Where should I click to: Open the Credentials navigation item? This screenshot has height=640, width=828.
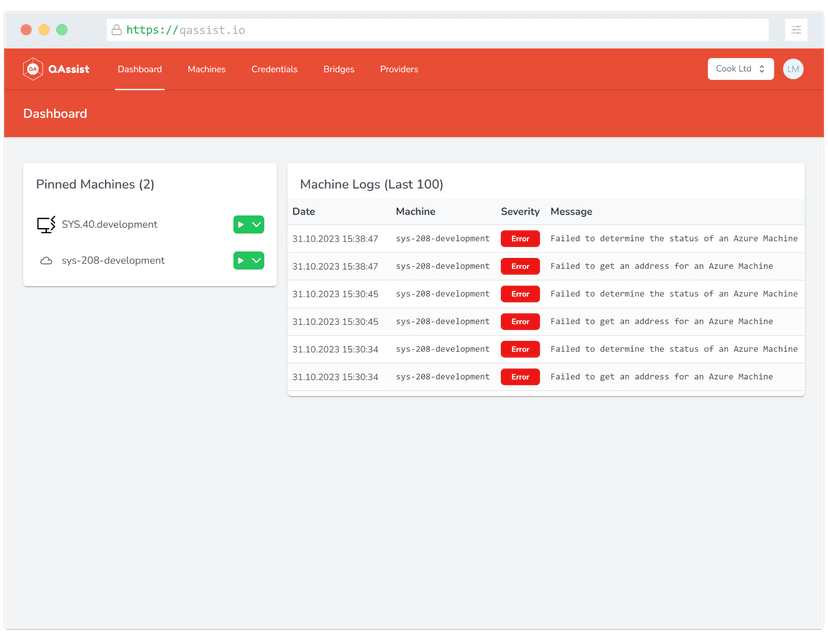pyautogui.click(x=274, y=69)
